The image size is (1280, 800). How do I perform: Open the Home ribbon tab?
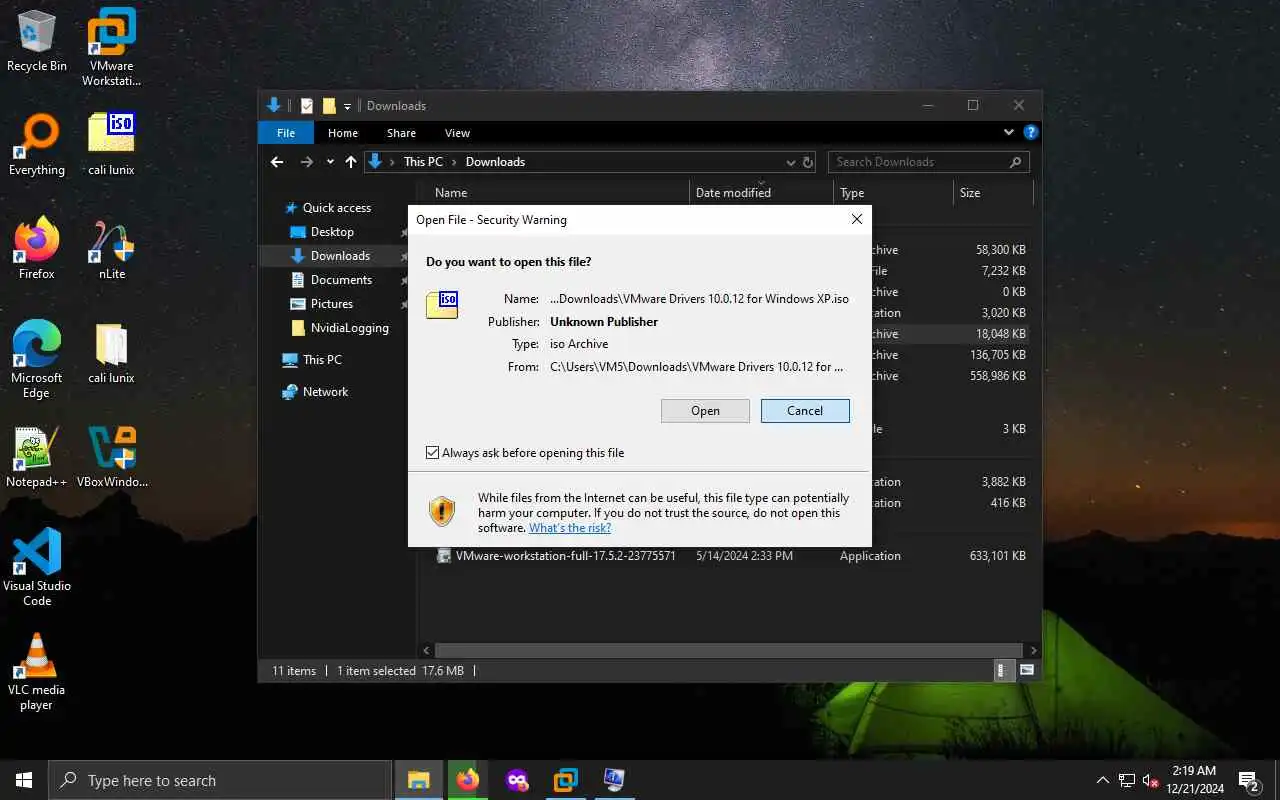[343, 133]
